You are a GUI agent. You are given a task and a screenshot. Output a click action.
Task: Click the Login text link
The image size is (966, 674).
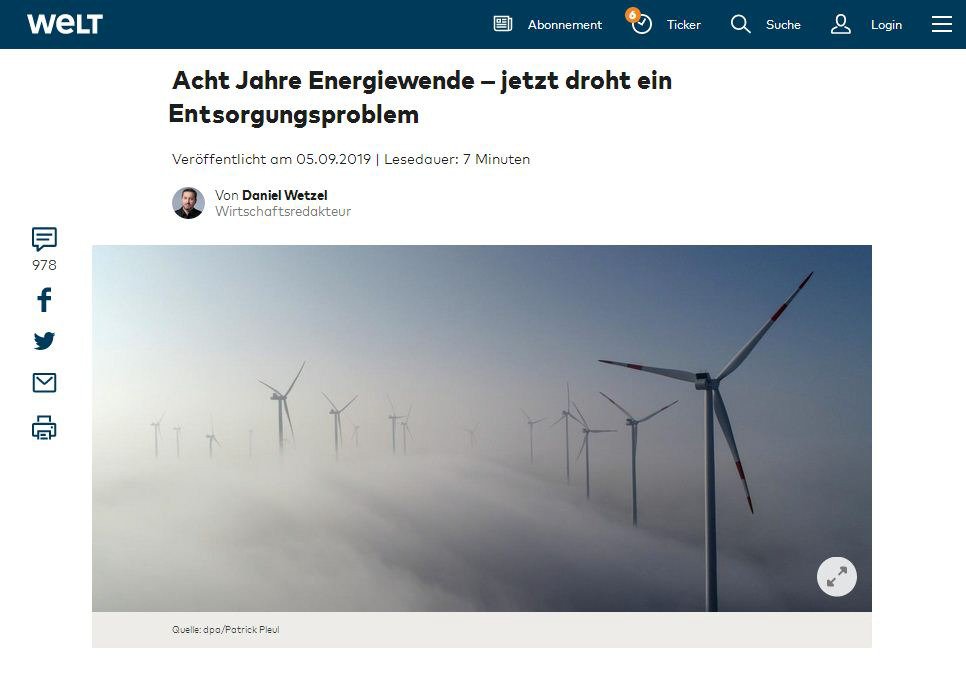pos(886,25)
